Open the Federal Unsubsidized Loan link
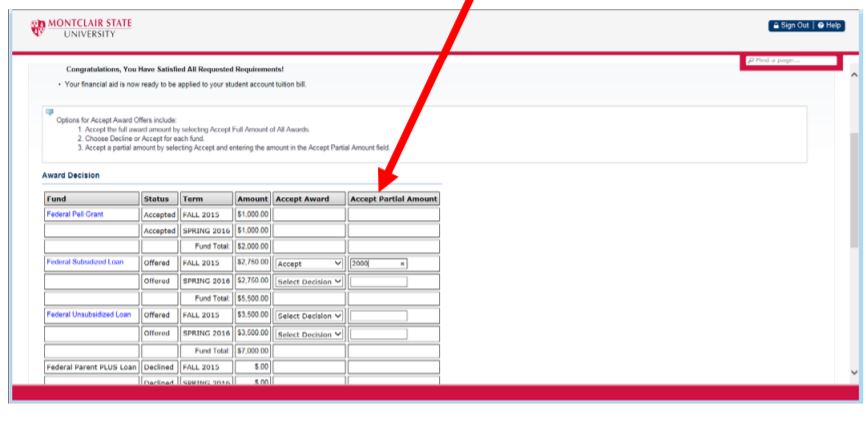 coord(88,314)
